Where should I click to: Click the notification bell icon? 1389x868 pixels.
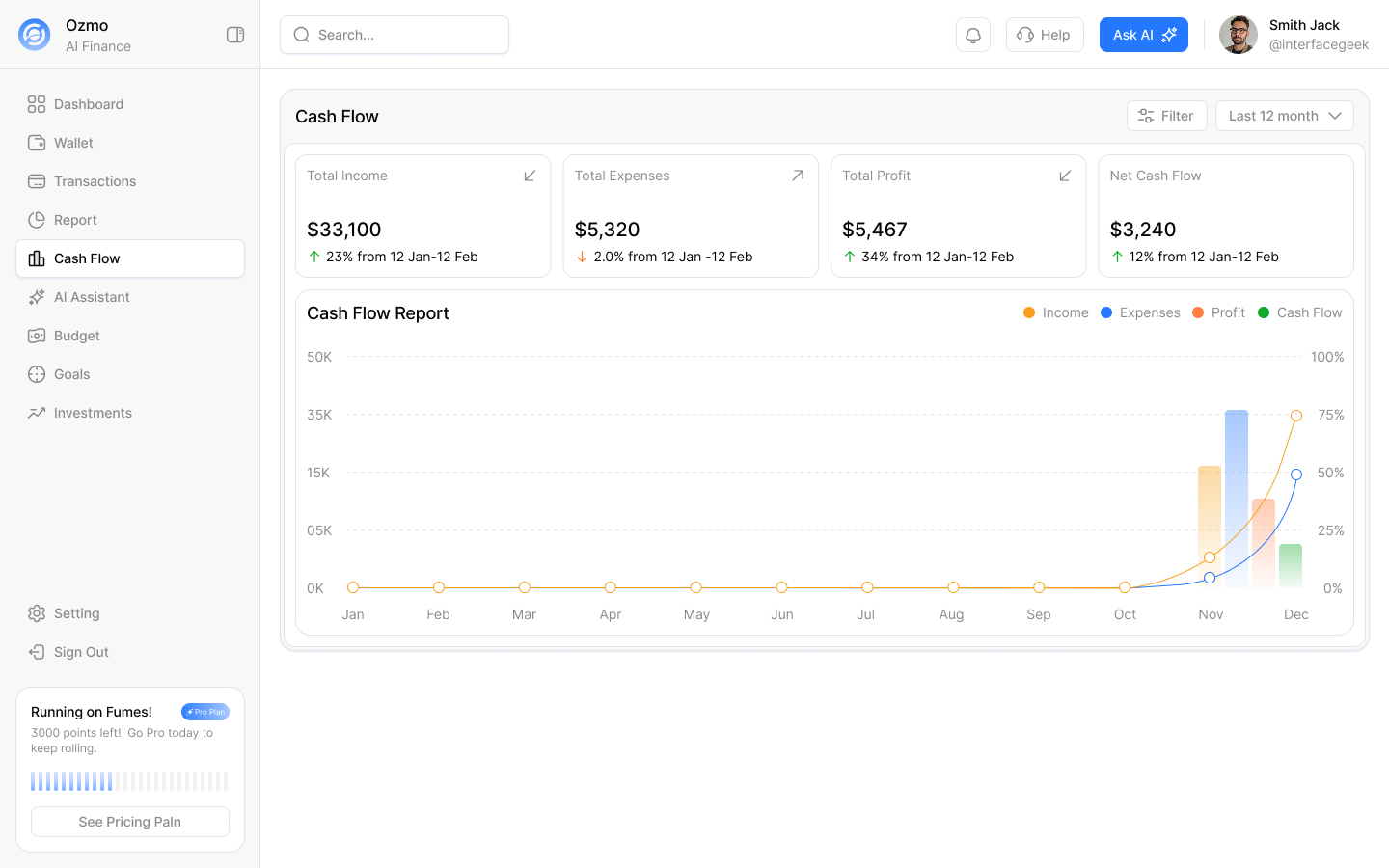[x=972, y=35]
